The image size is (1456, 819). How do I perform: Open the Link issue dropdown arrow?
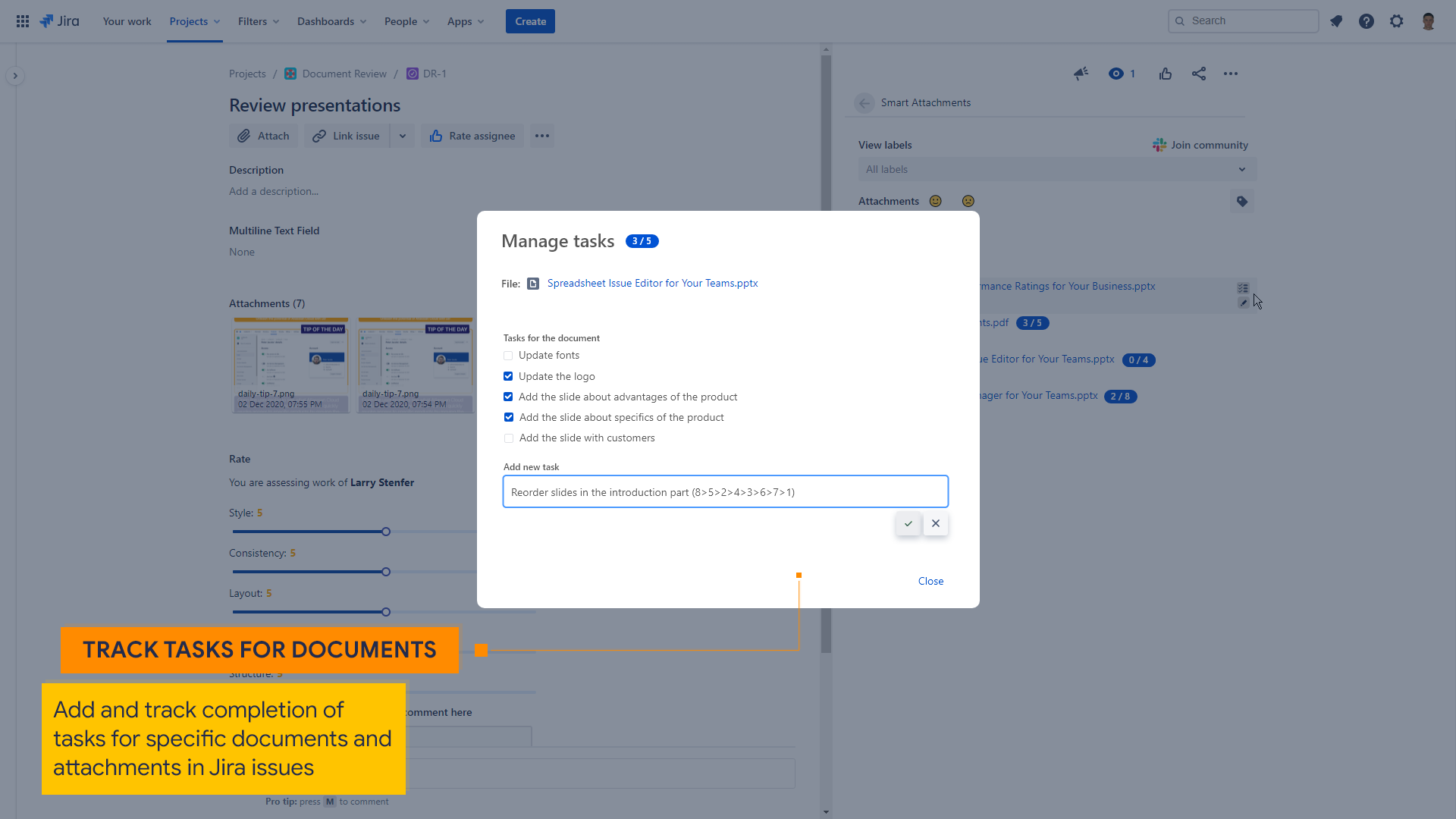[x=403, y=136]
